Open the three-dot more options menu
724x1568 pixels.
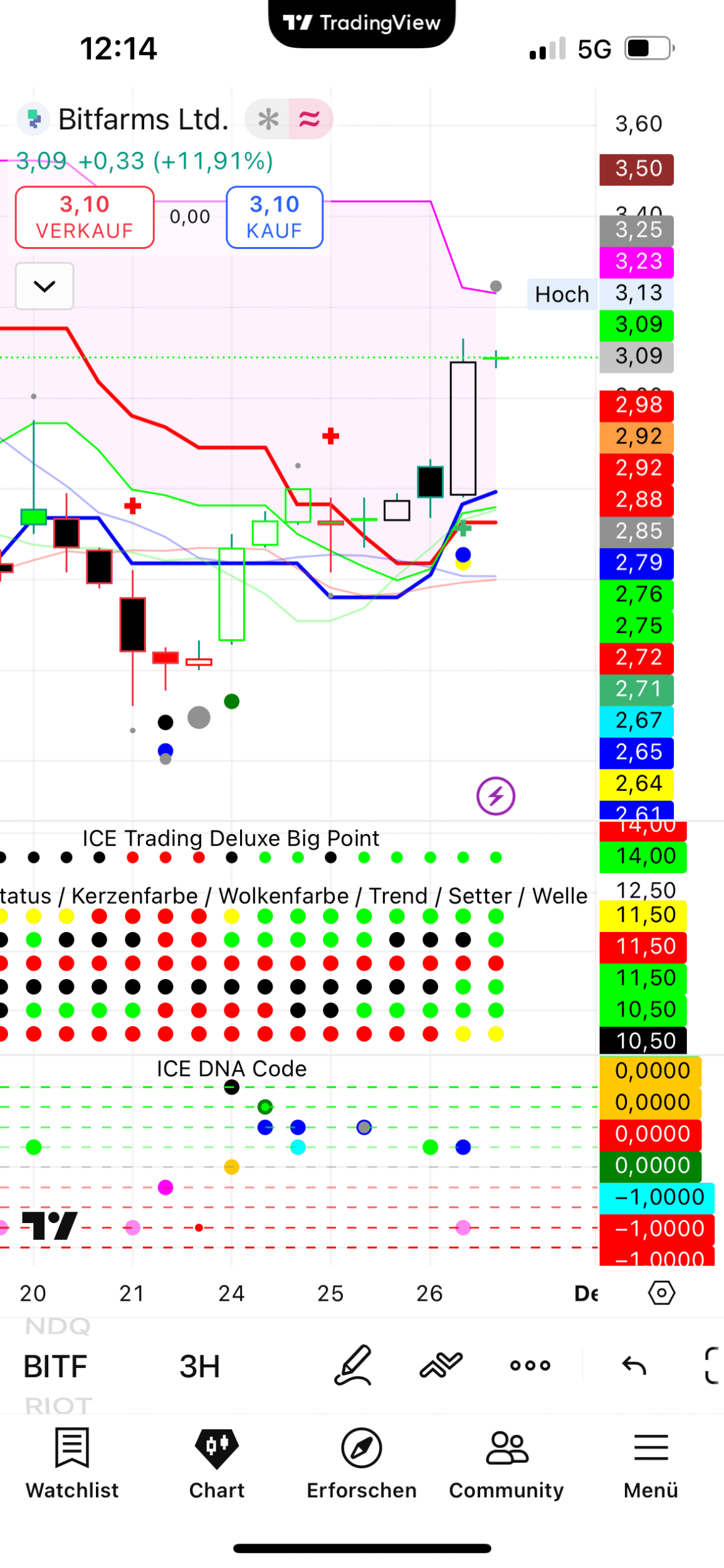coord(530,1365)
